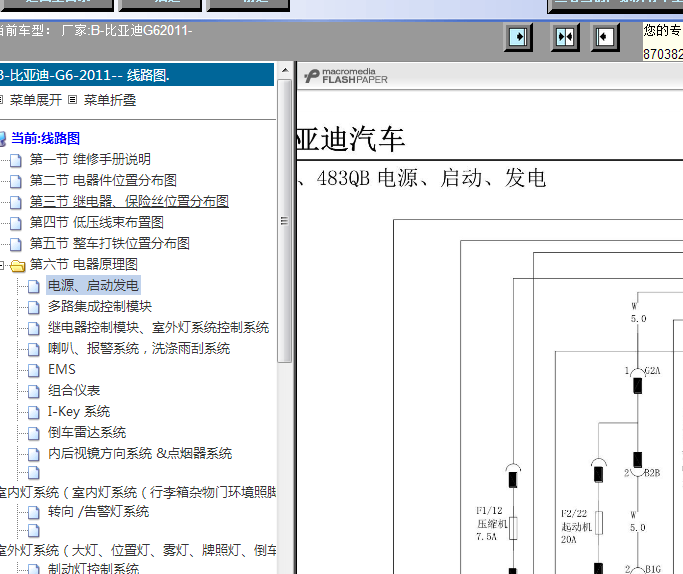Open 第一节 维修手册说明

point(90,159)
